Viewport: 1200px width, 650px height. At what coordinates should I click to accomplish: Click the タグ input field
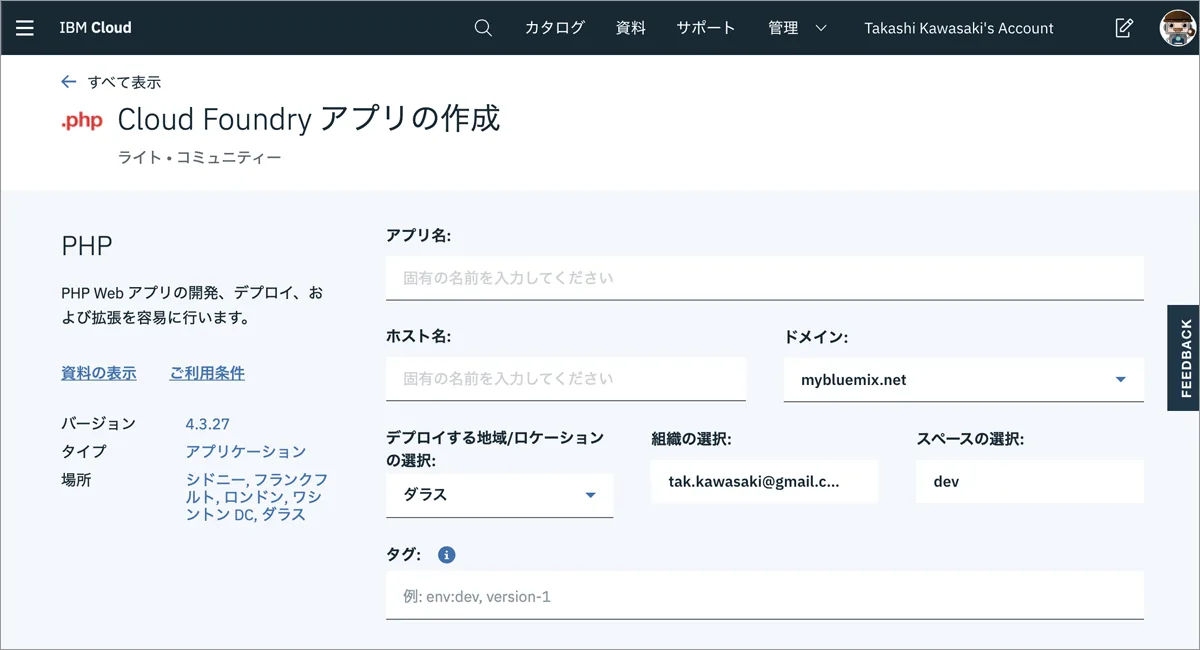(x=765, y=596)
